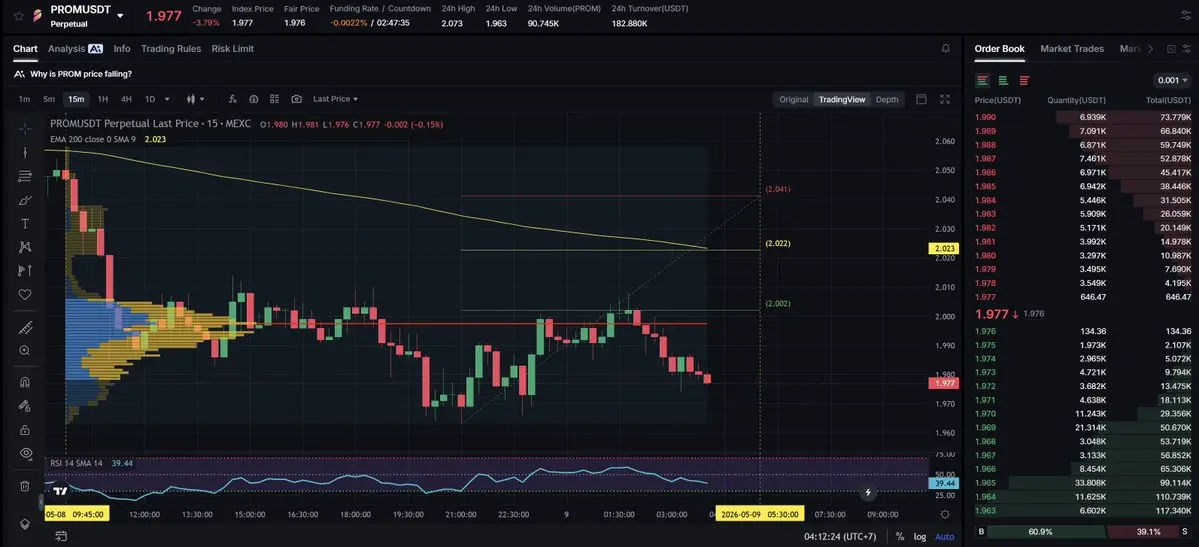The height and width of the screenshot is (547, 1199).
Task: Select the trend line drawing tool
Action: click(x=24, y=152)
